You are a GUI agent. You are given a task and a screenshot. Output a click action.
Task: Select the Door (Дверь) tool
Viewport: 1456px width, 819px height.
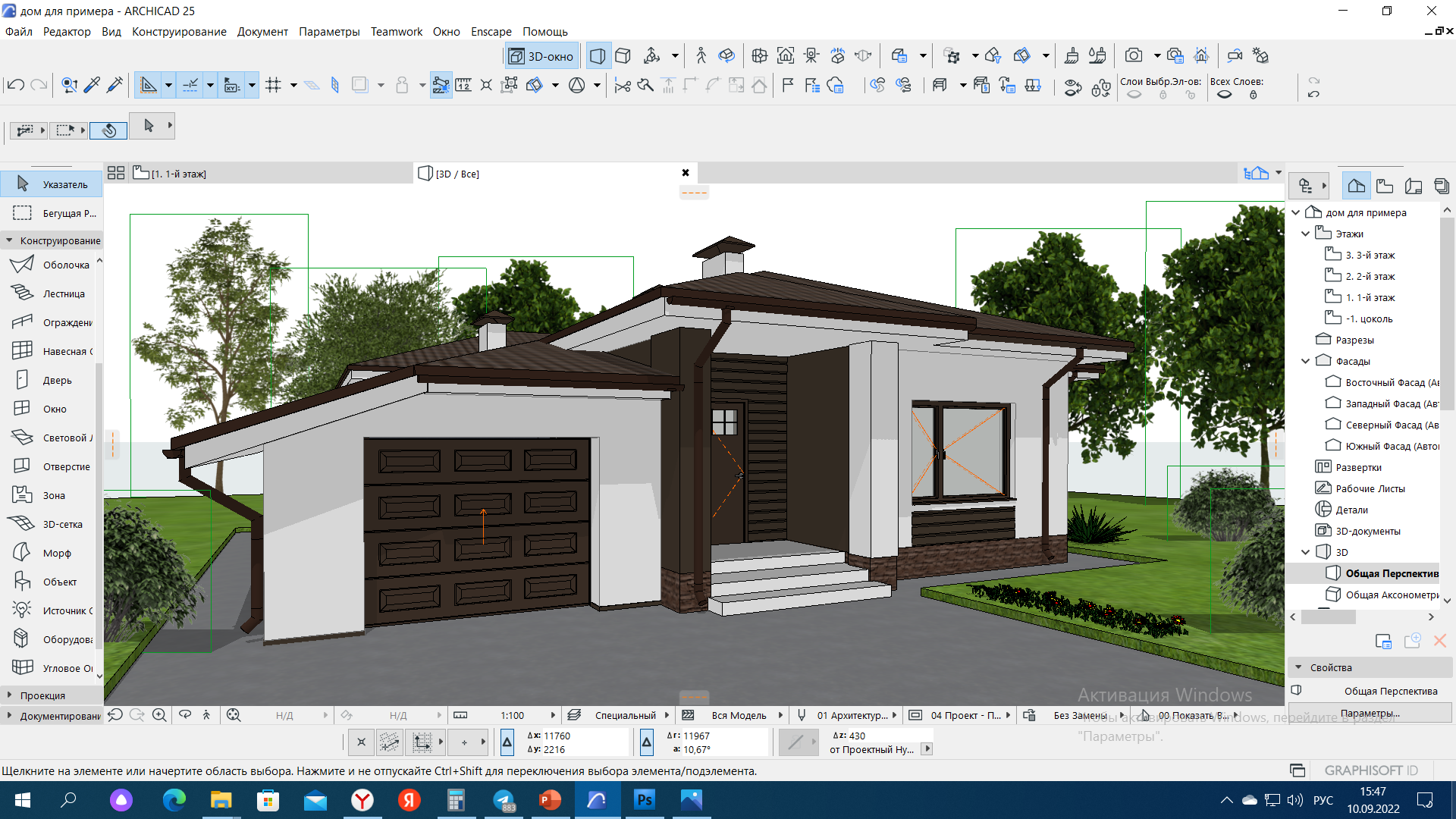[x=57, y=380]
